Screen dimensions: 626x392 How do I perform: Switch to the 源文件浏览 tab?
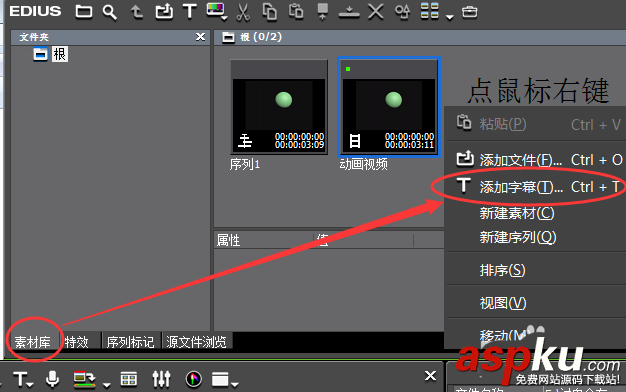tap(196, 342)
